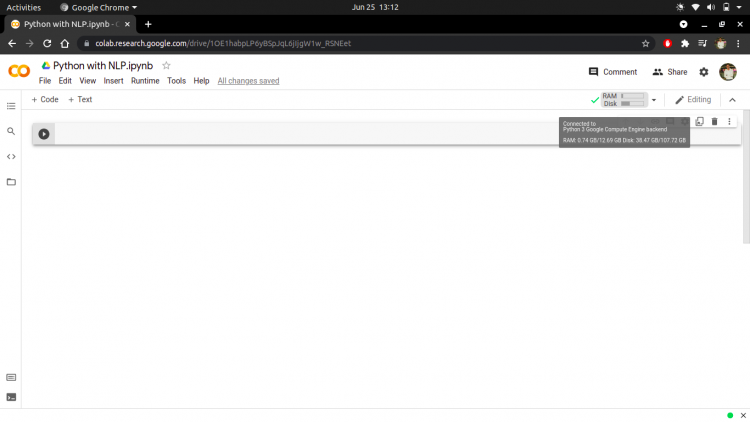
Task: Open the Chrome extensions puzzle icon
Action: (x=685, y=44)
